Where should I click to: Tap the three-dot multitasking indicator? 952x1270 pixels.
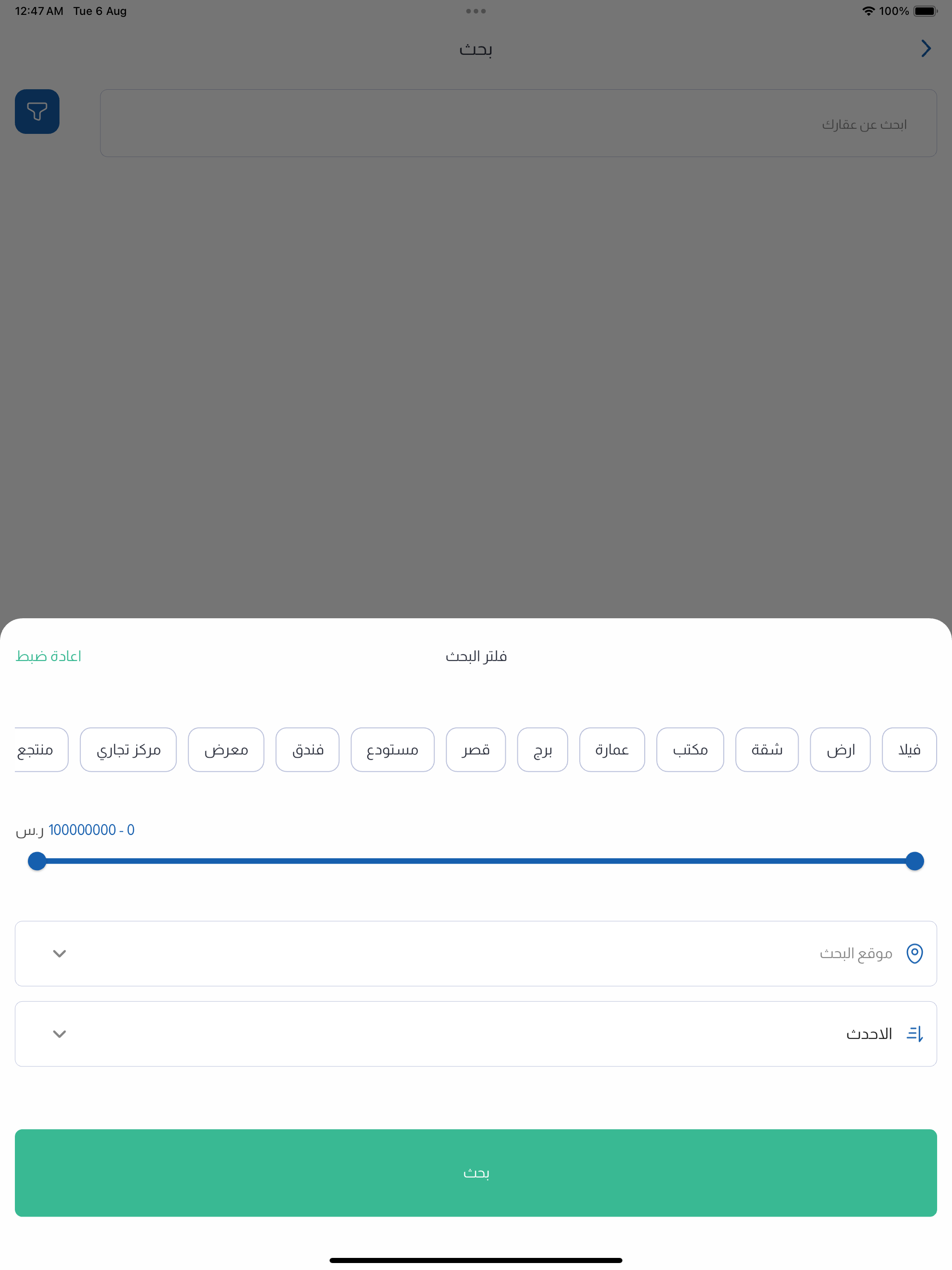[x=476, y=11]
